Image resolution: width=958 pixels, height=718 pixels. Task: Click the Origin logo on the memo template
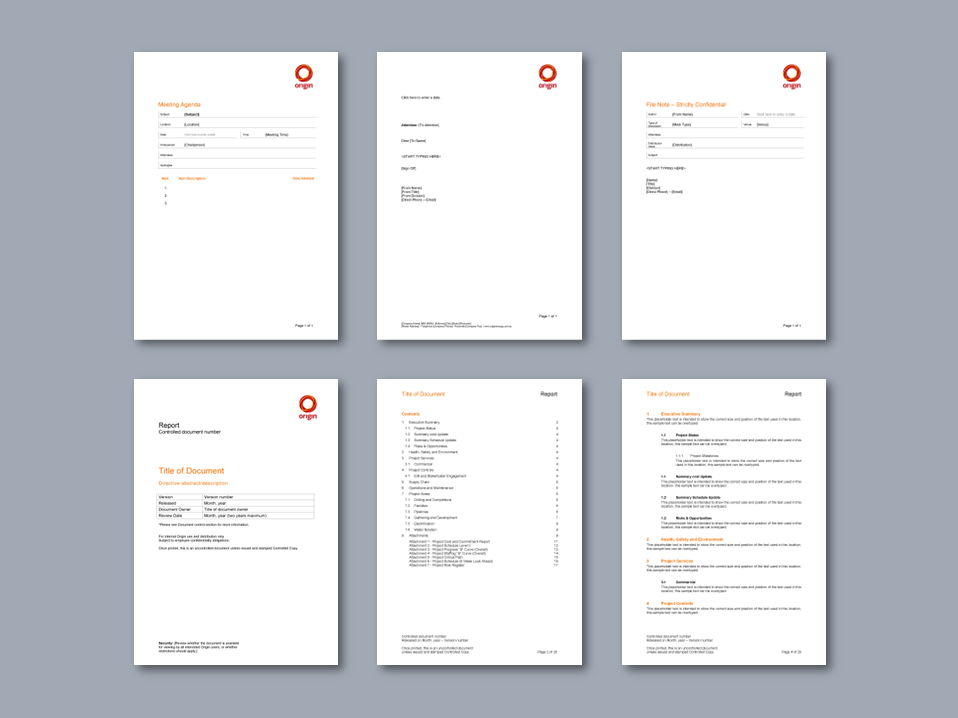[x=548, y=74]
